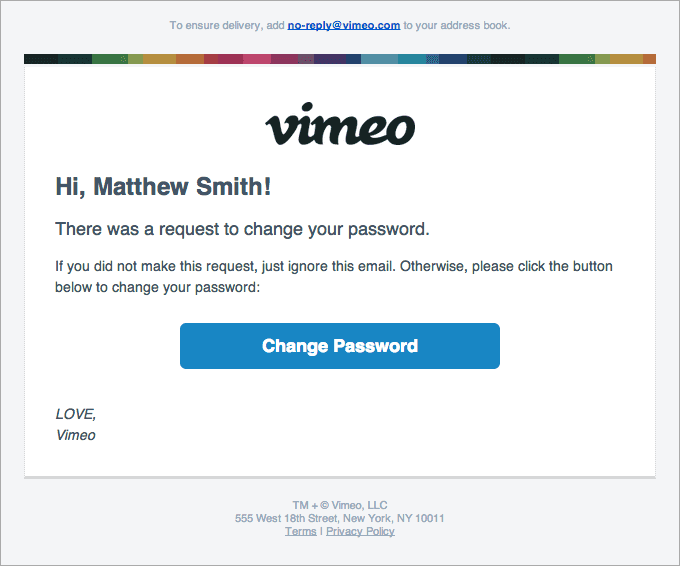
Task: Click the "If you did not make this request" paragraph
Action: (x=334, y=267)
